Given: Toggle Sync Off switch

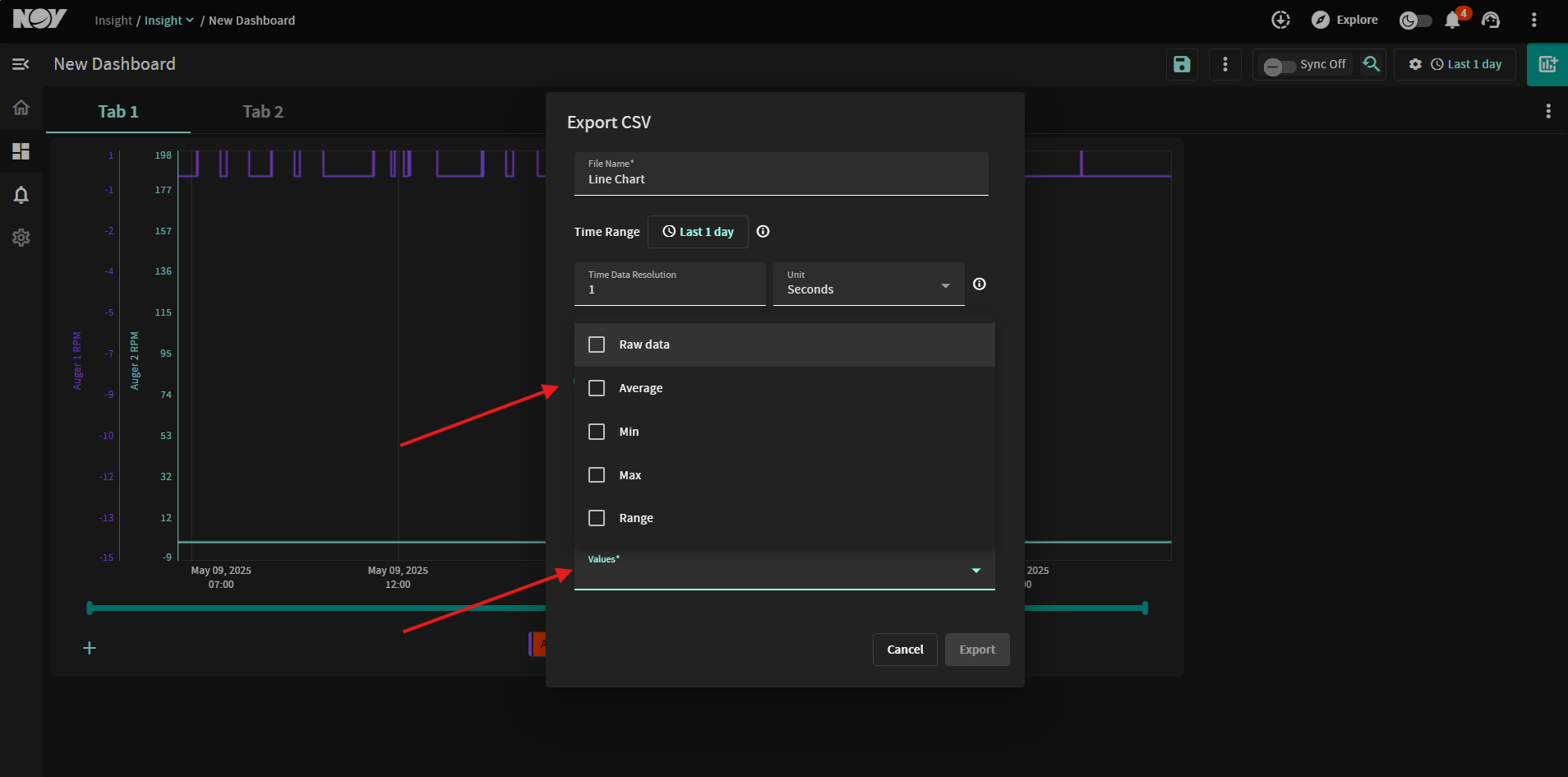Looking at the screenshot, I should pyautogui.click(x=1280, y=66).
